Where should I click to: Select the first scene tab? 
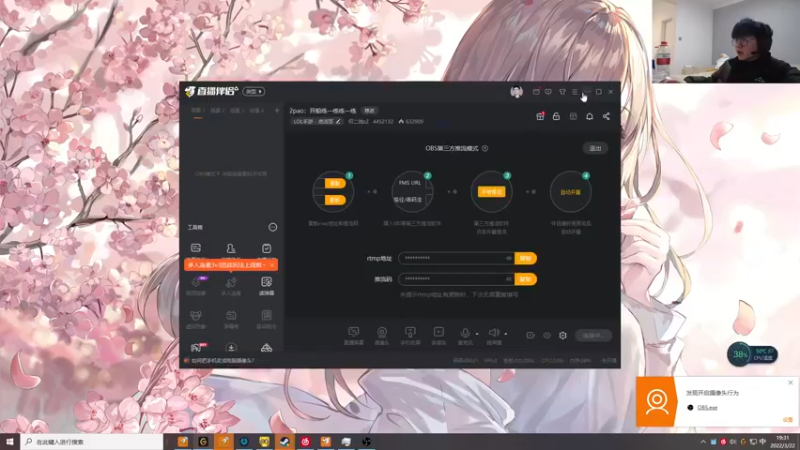point(198,110)
